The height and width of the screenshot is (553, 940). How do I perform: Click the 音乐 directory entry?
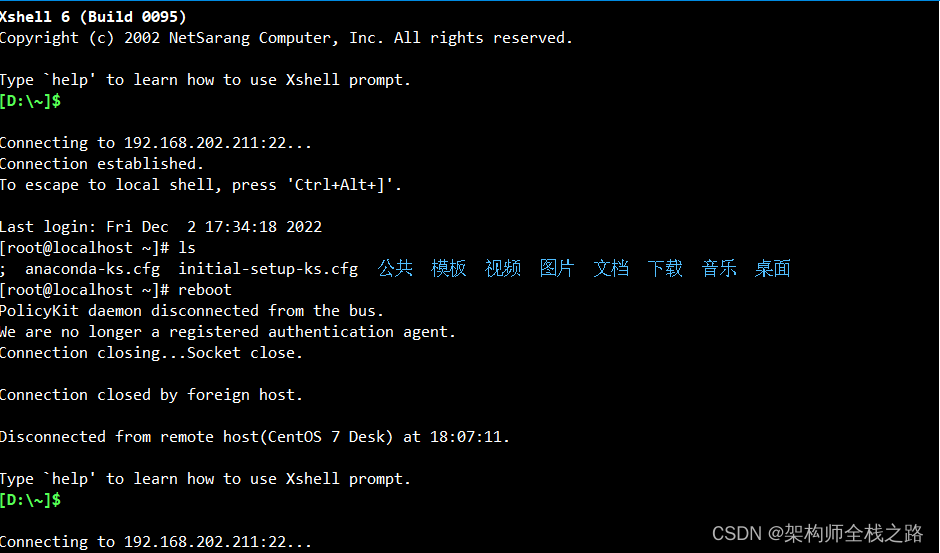(719, 268)
